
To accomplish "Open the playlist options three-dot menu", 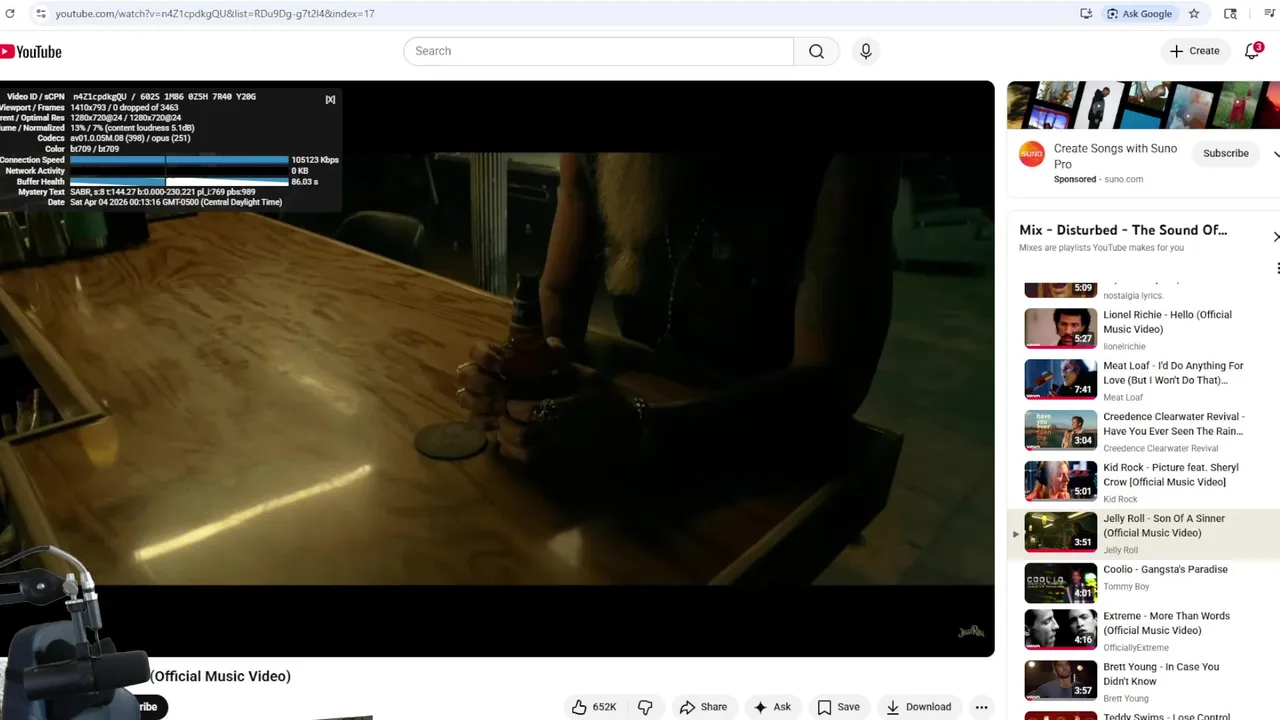I will pyautogui.click(x=1278, y=268).
